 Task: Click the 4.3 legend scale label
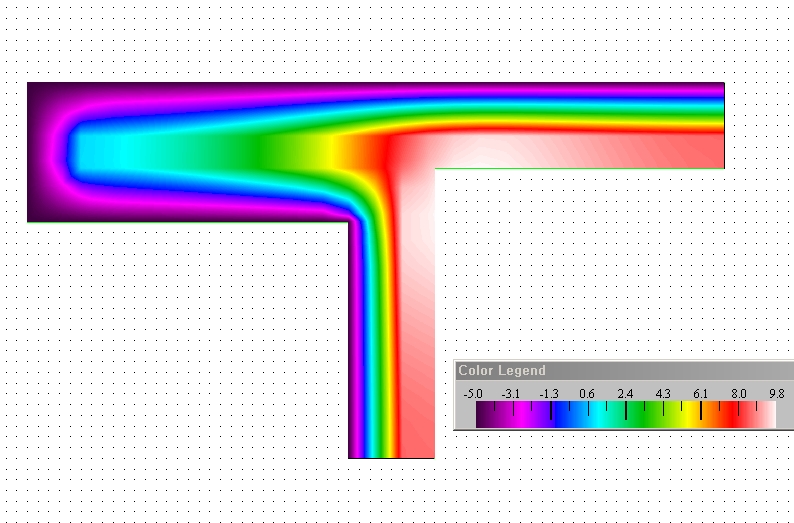663,394
